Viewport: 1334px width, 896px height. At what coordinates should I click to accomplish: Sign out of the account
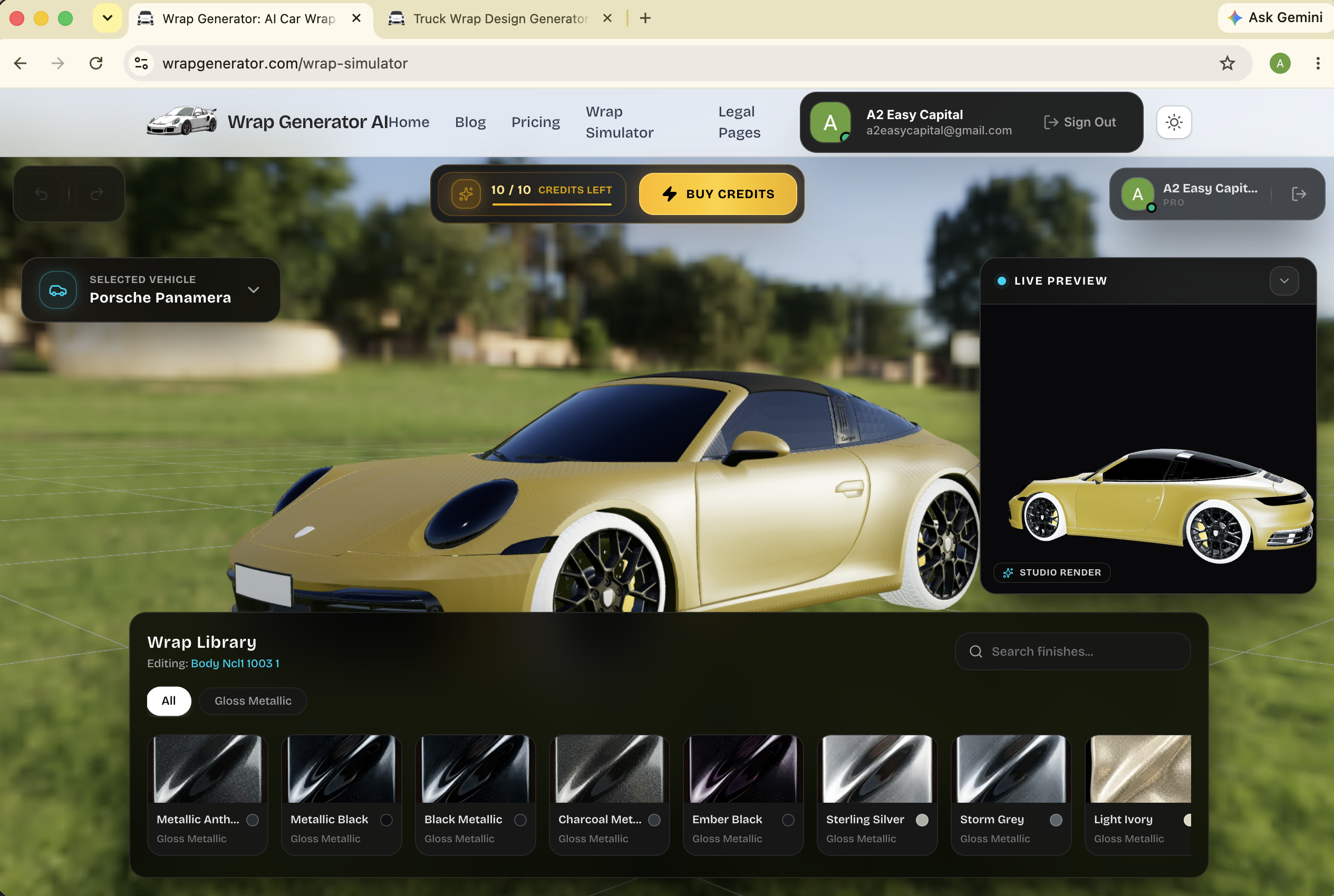[x=1080, y=122]
